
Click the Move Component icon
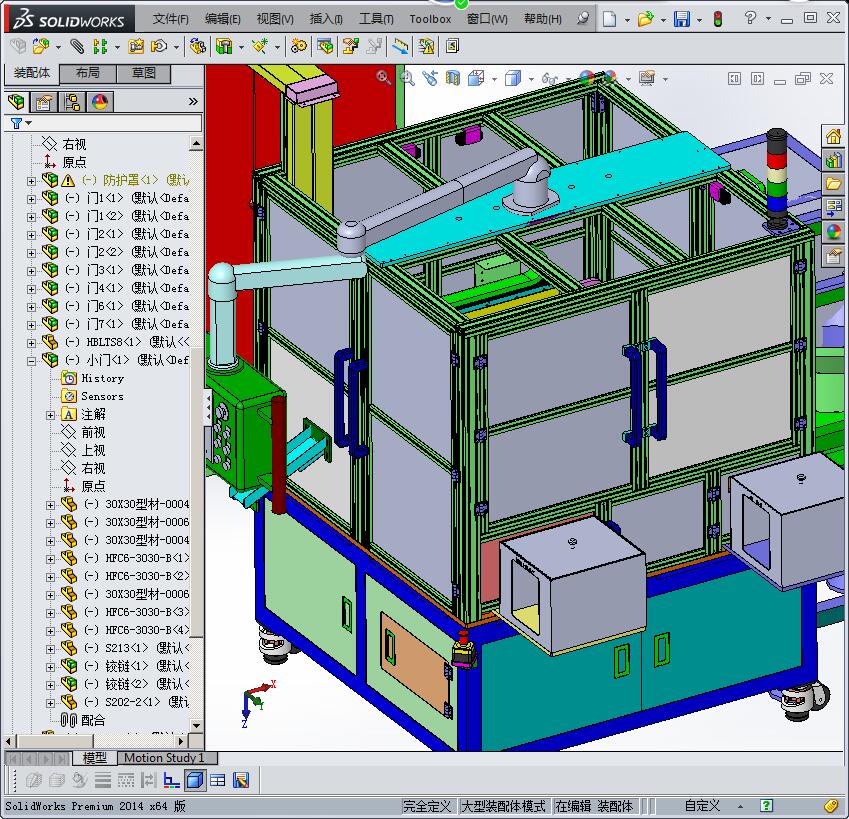coord(159,47)
